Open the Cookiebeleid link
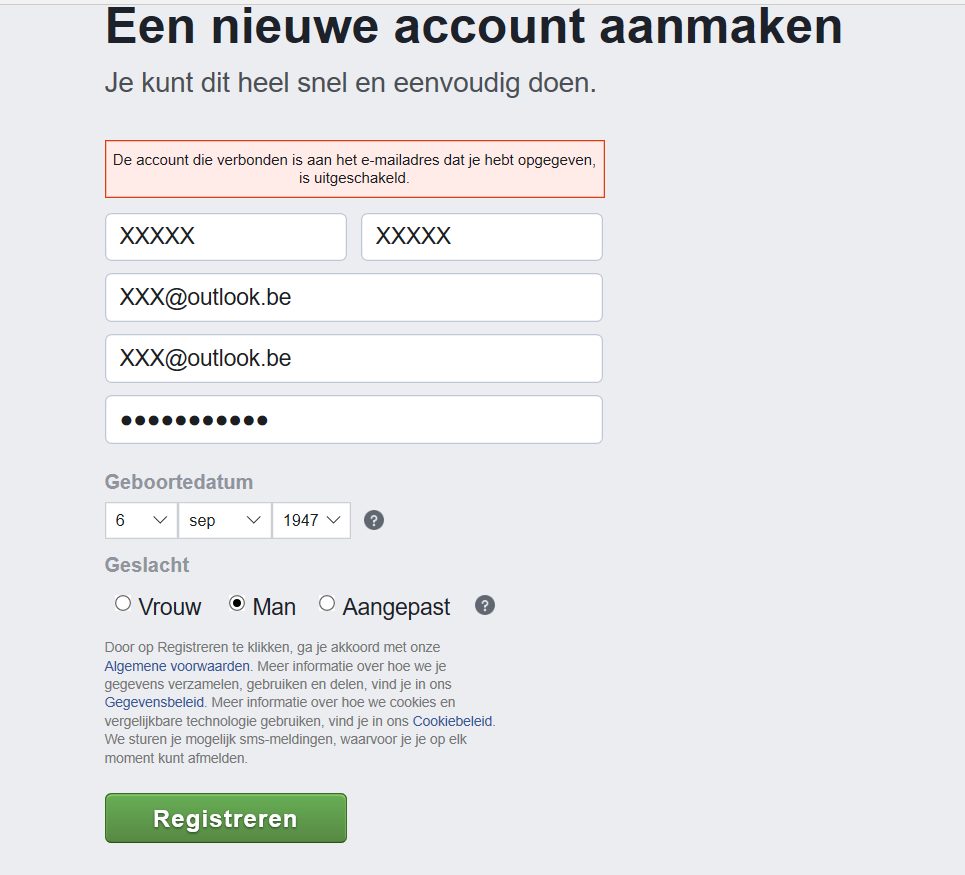Viewport: 965px width, 875px height. [453, 721]
